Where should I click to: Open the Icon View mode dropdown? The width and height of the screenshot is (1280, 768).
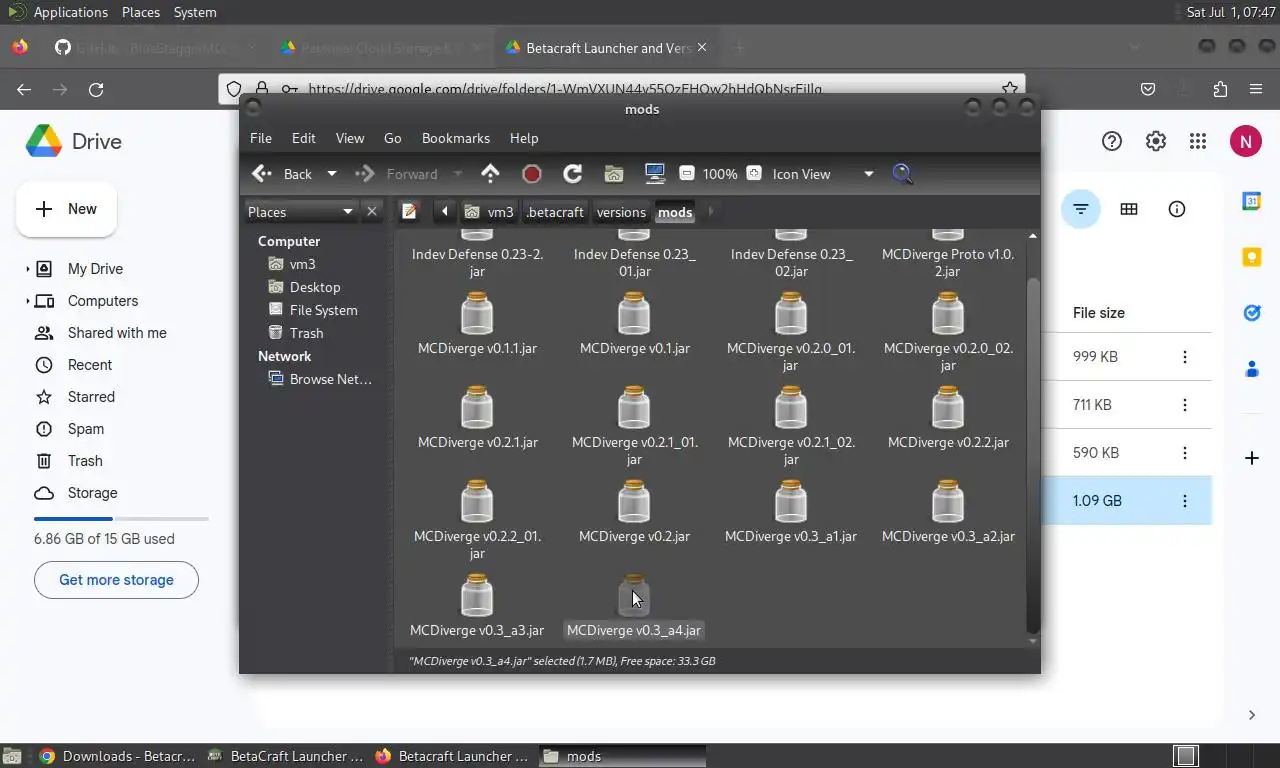pyautogui.click(x=823, y=174)
